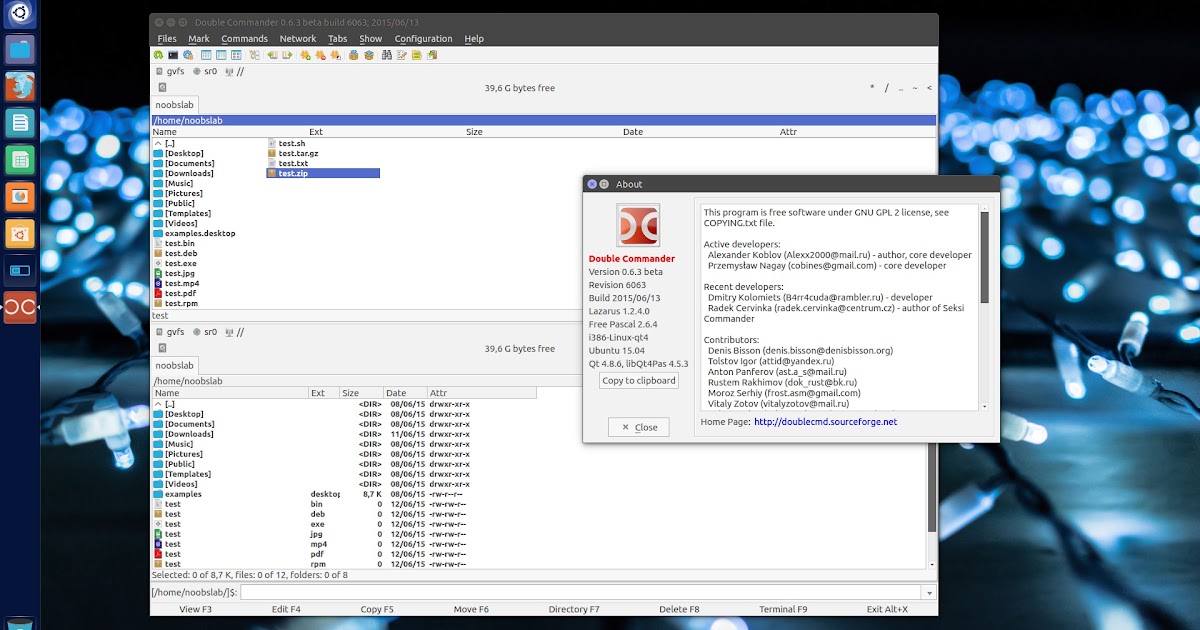Image resolution: width=1200 pixels, height=630 pixels.
Task: Click Double Commander icon in the launcher
Action: [x=20, y=308]
